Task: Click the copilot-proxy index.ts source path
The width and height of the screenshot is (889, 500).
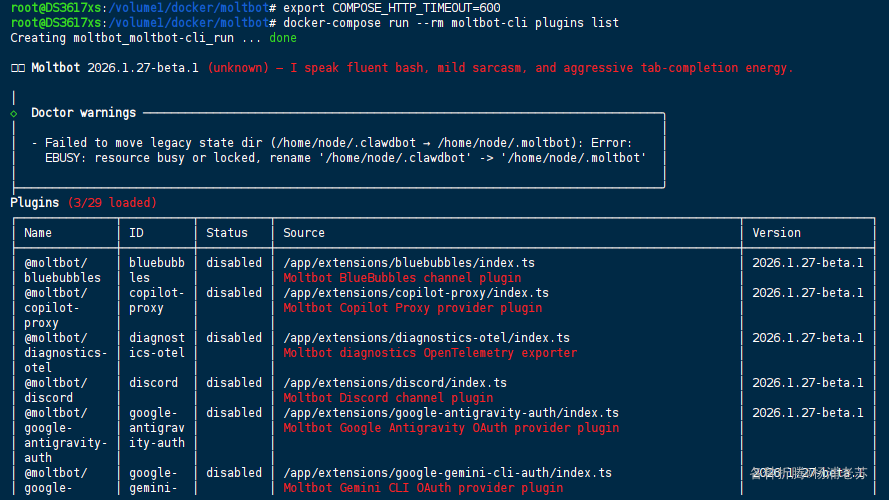Action: point(416,293)
